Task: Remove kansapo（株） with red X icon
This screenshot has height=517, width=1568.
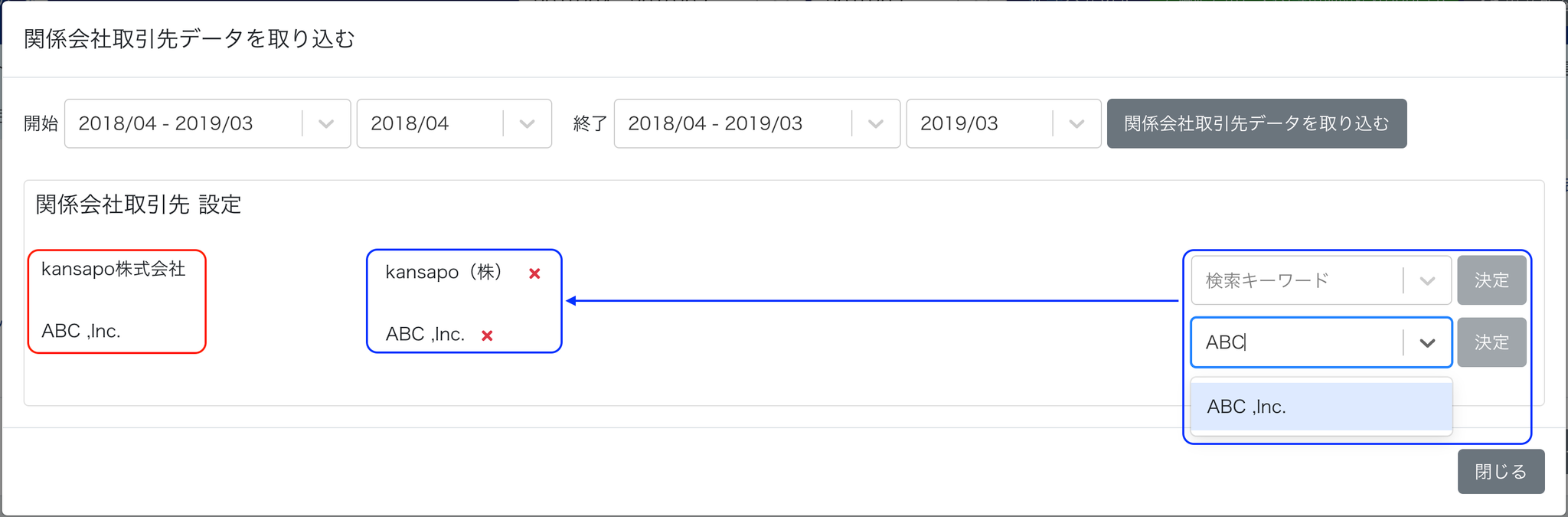Action: pos(534,273)
